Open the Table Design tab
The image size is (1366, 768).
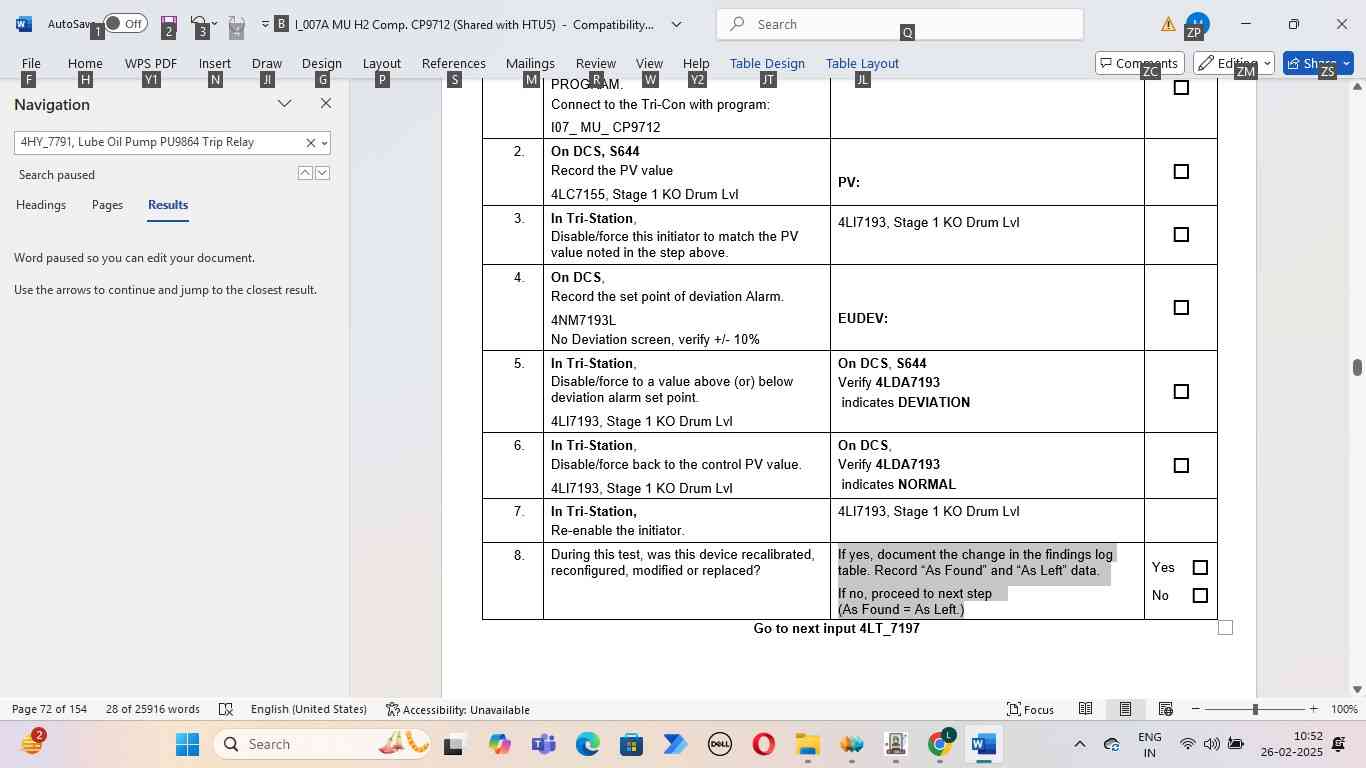[x=767, y=63]
